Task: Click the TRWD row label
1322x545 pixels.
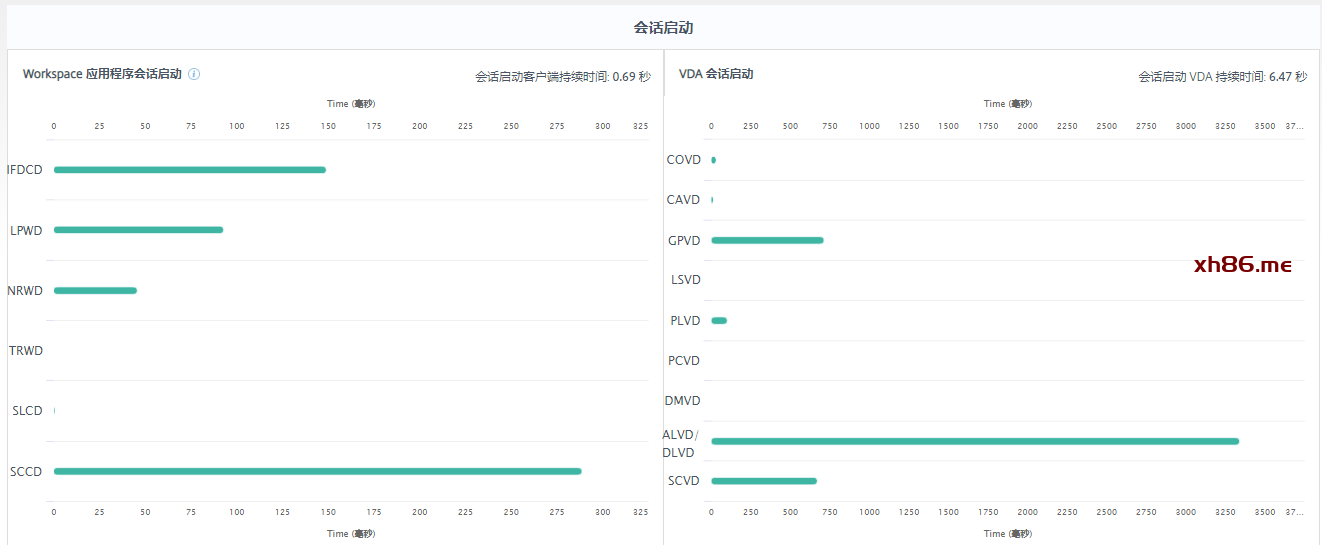Action: pos(26,351)
